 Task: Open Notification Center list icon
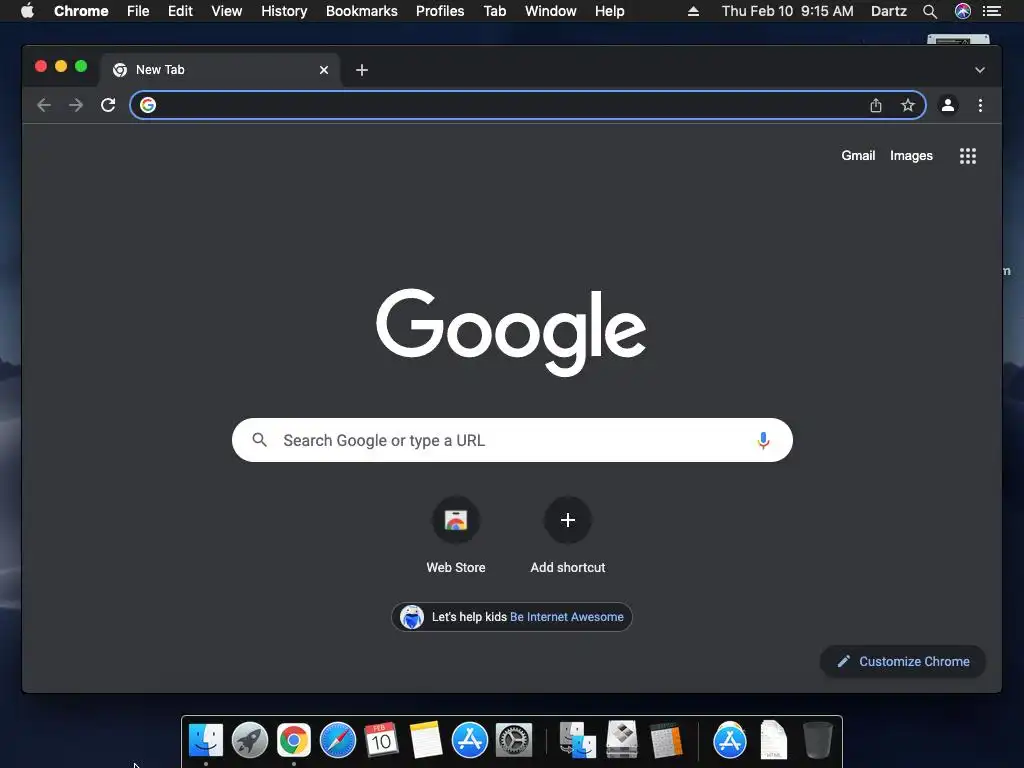tap(992, 11)
